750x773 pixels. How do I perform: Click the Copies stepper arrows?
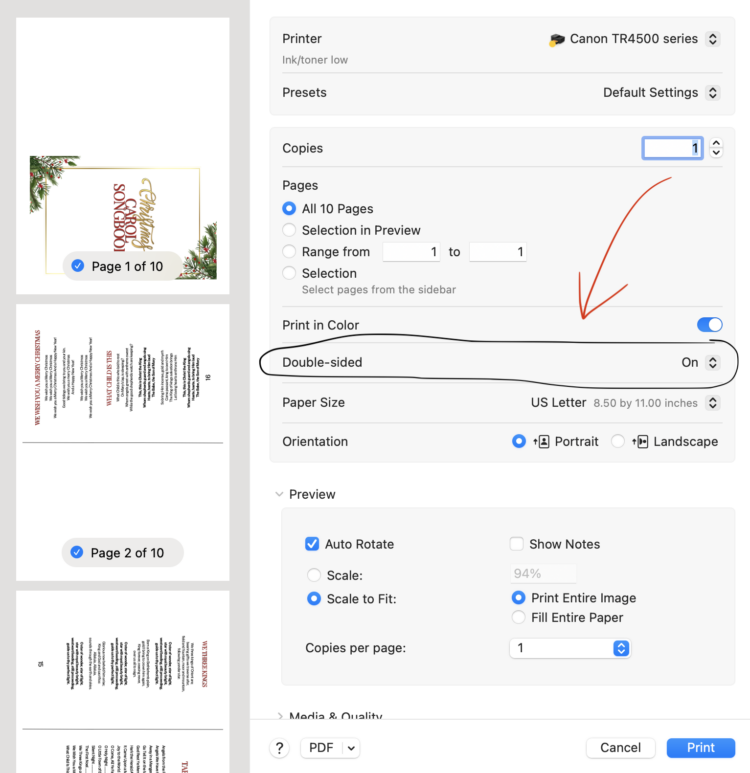point(716,148)
